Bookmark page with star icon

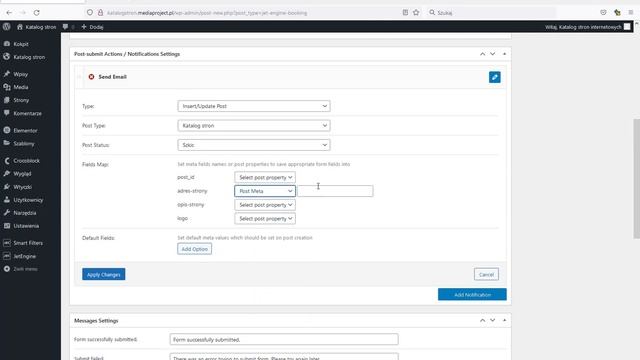[416, 13]
